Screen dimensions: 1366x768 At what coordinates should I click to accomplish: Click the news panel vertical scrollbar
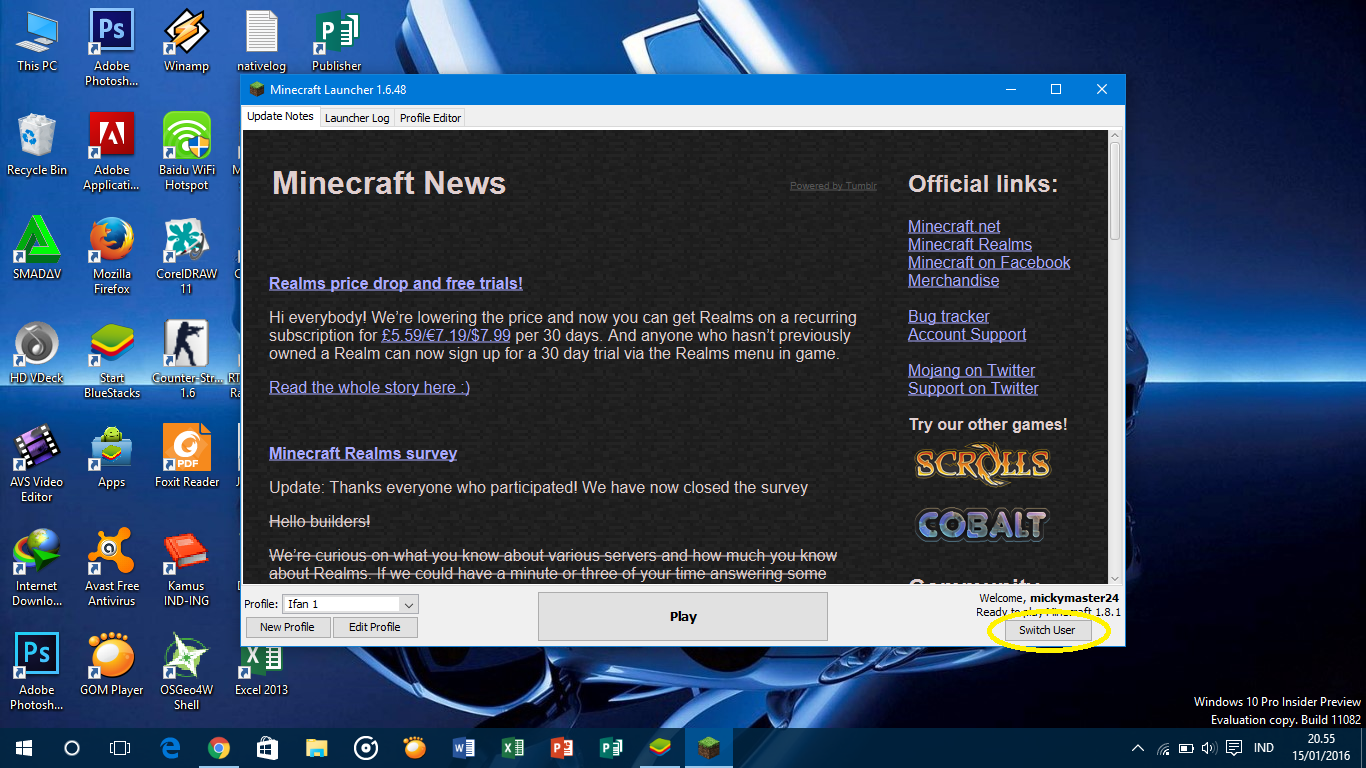[1115, 357]
